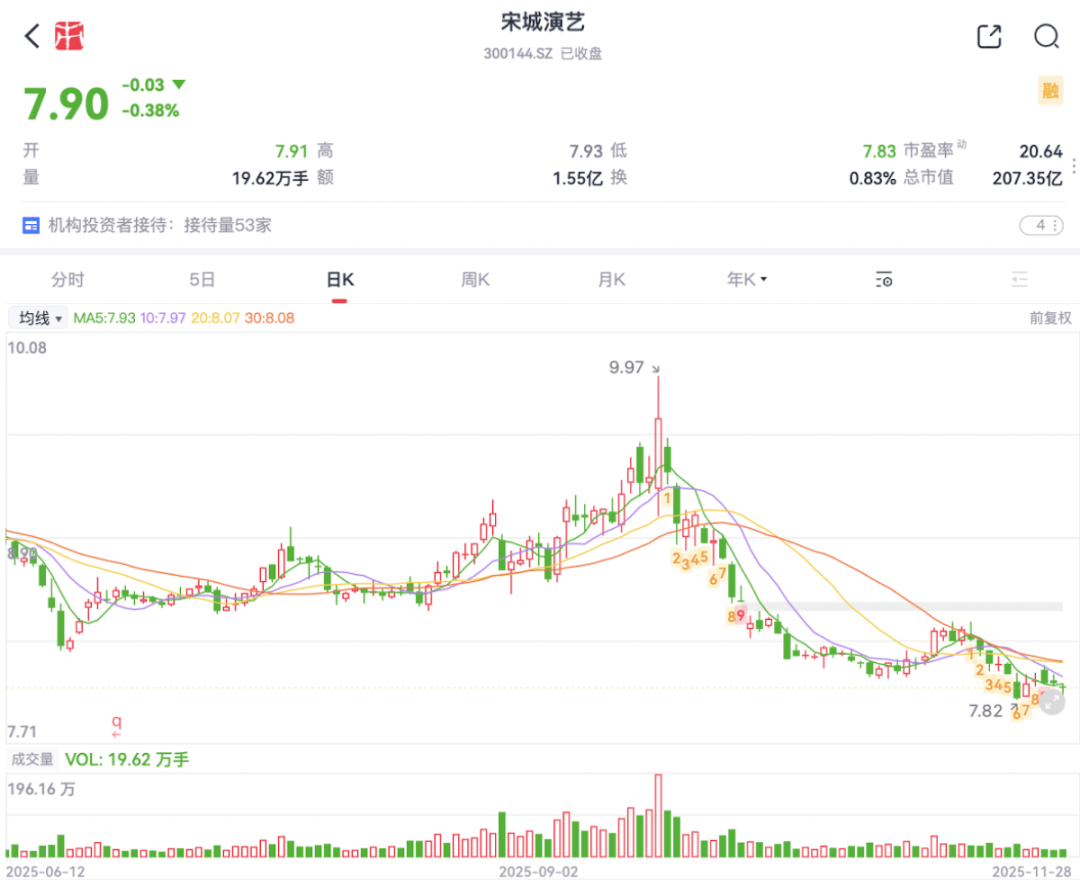Toggle the 成交量 volume indicator label
This screenshot has width=1080, height=887.
pyautogui.click(x=33, y=760)
